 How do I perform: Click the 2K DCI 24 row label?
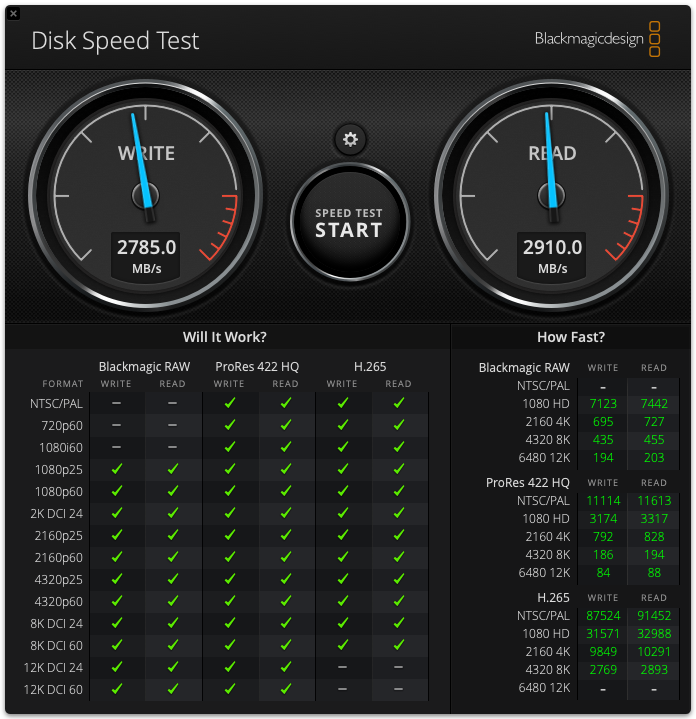pos(56,514)
